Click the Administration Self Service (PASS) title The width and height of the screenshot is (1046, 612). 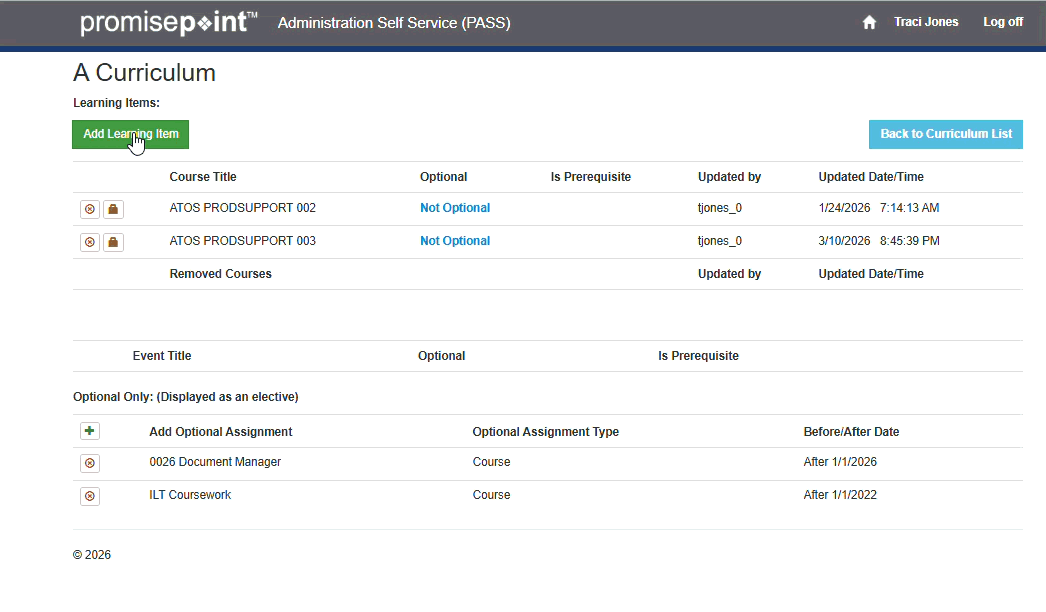click(x=394, y=23)
